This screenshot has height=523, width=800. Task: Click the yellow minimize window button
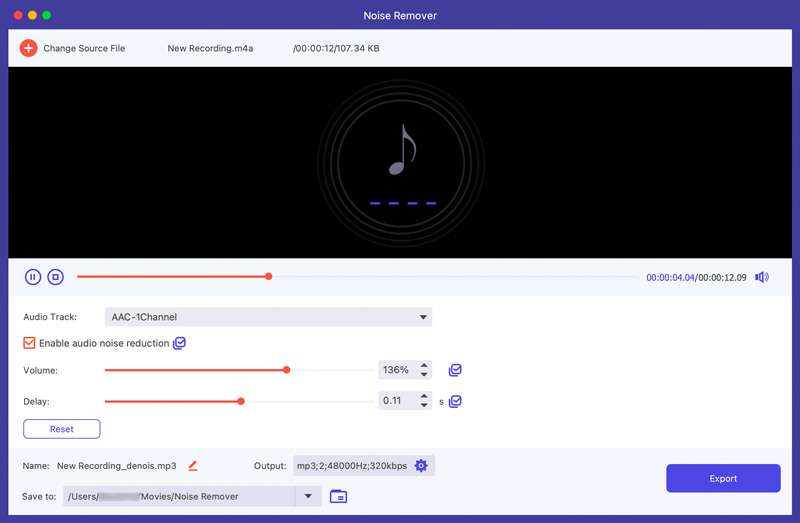point(32,15)
